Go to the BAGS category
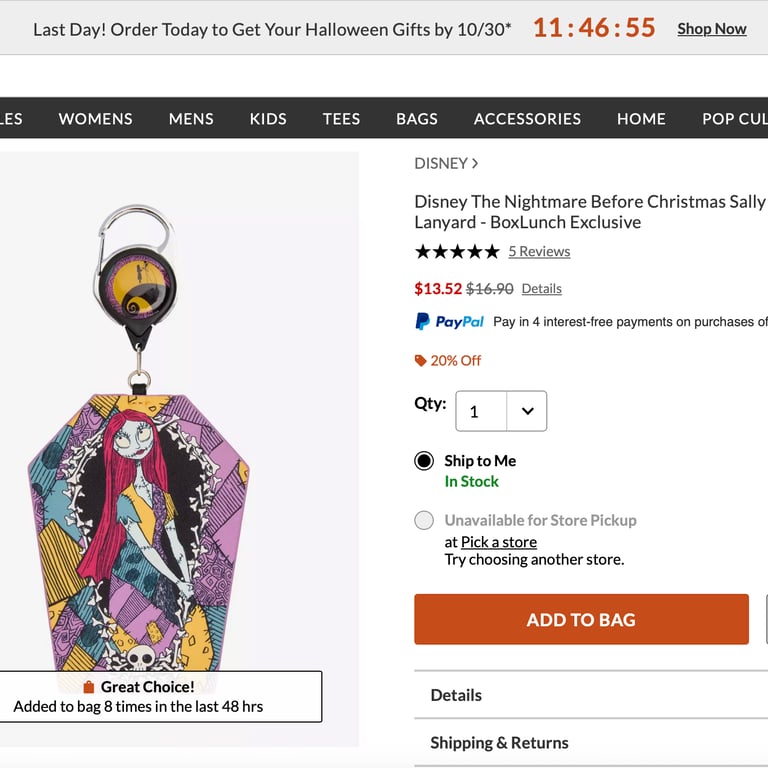768x768 pixels. 417,119
